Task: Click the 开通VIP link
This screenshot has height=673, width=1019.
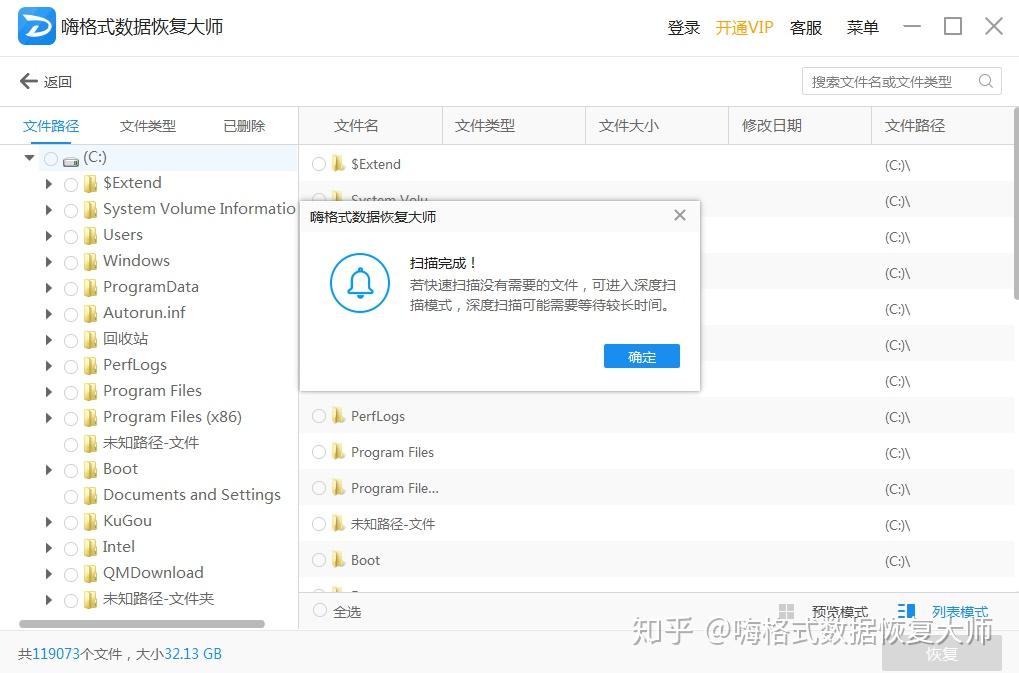Action: point(744,28)
